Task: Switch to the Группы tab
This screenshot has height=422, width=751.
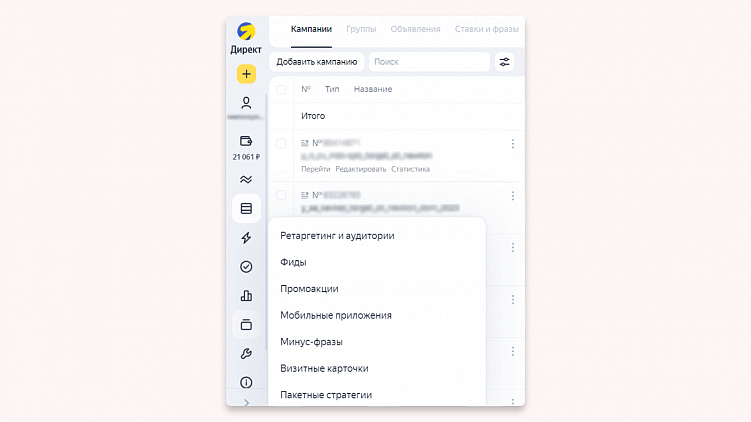Action: point(361,29)
